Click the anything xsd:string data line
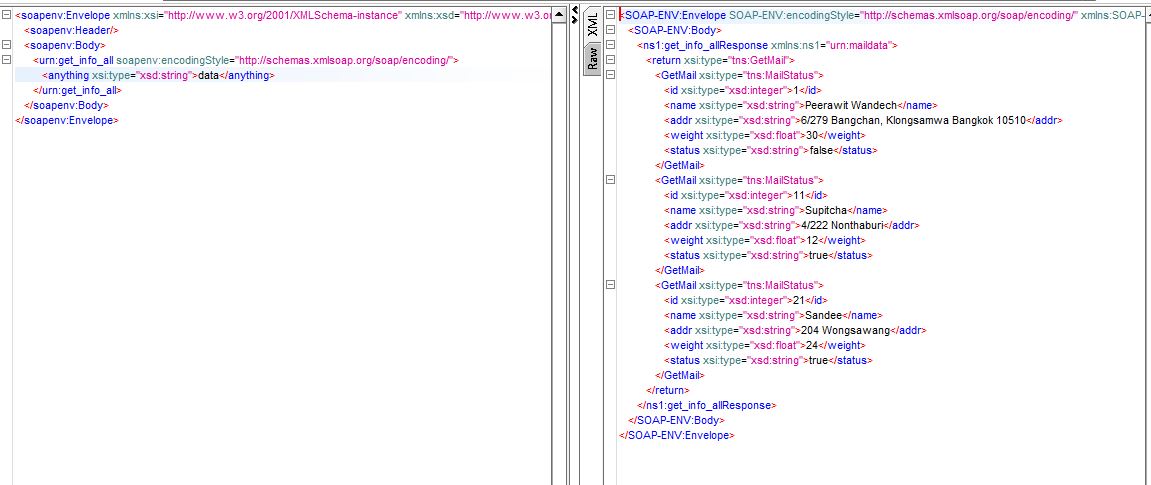1151x485 pixels. point(158,75)
